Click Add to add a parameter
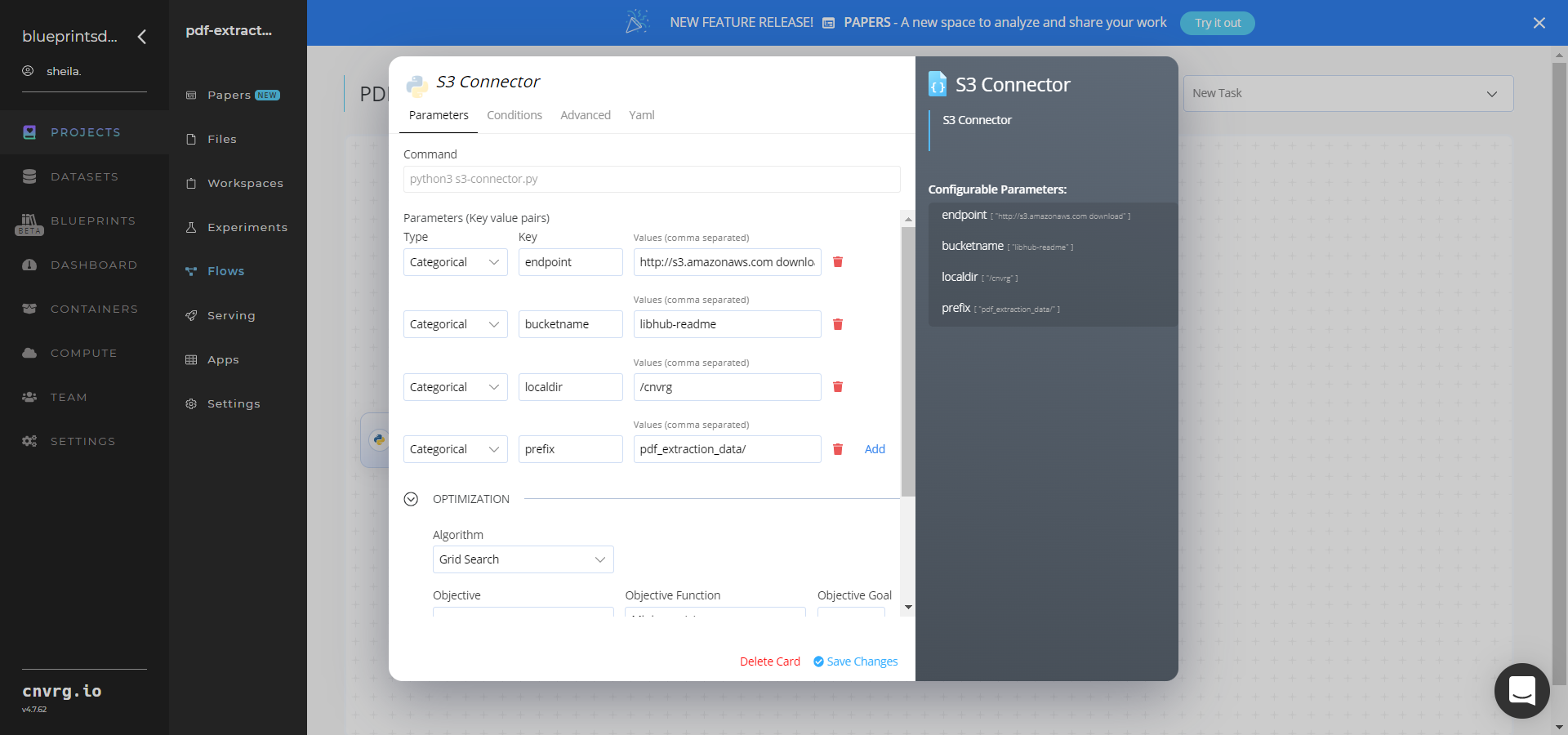1568x735 pixels. (x=875, y=449)
